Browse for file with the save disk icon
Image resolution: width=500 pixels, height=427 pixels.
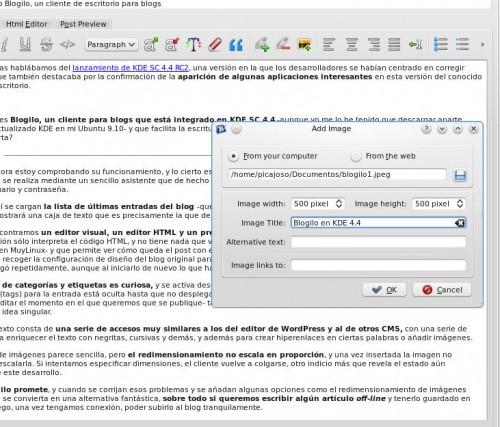[460, 175]
